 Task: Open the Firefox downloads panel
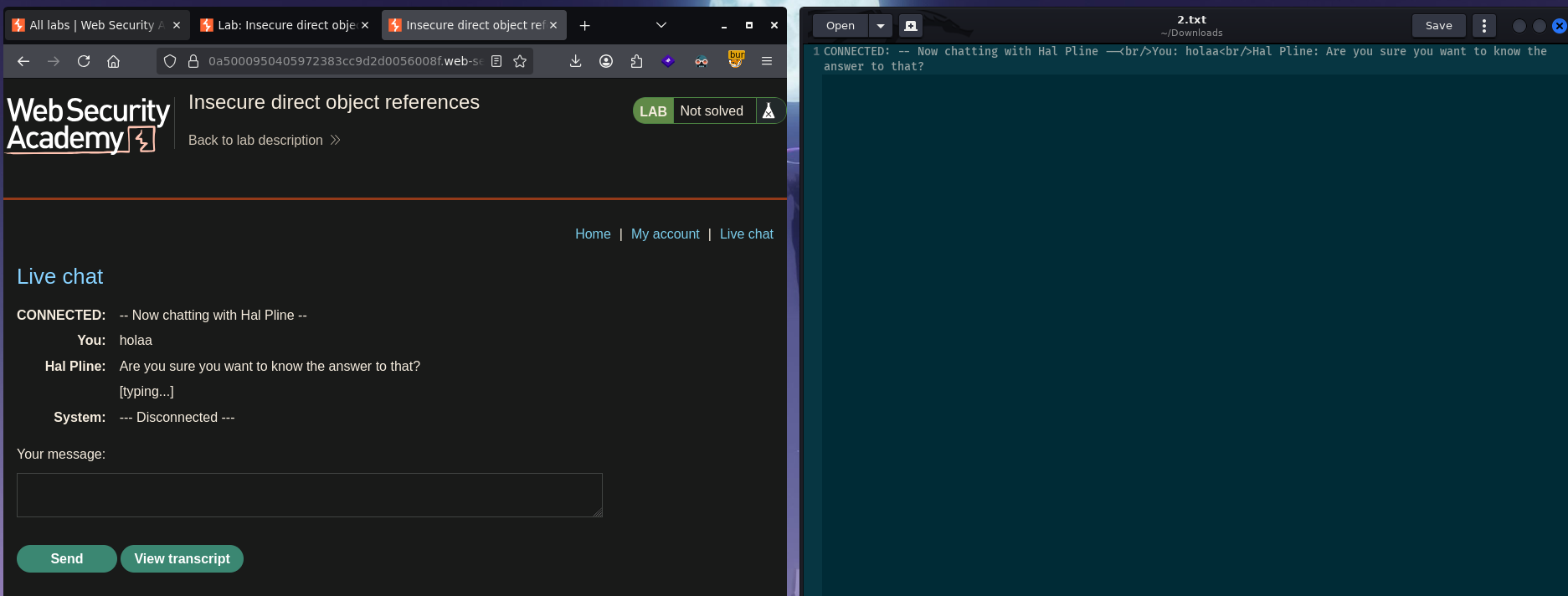tap(576, 61)
